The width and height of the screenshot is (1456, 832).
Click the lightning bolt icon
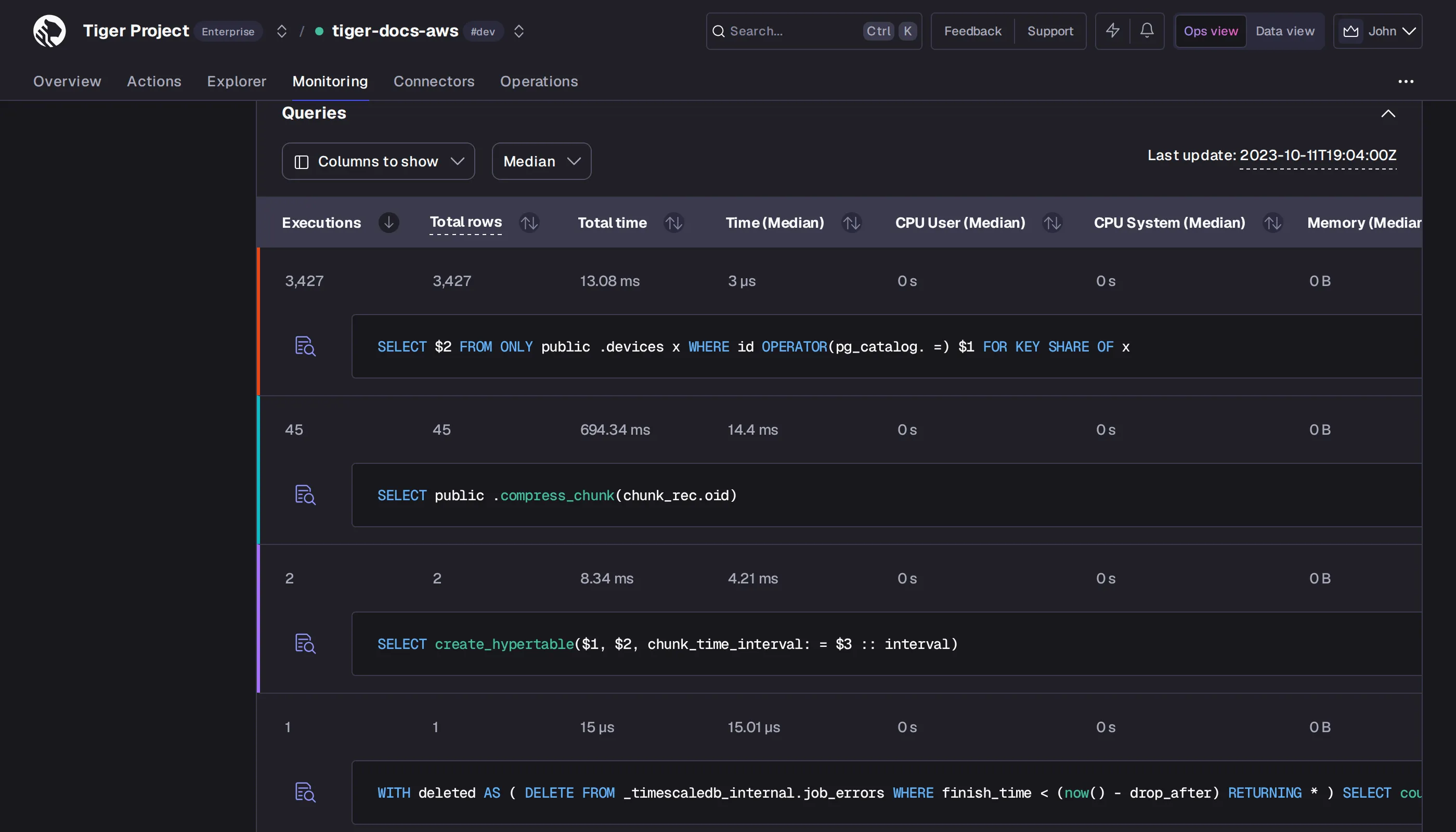[x=1112, y=31]
